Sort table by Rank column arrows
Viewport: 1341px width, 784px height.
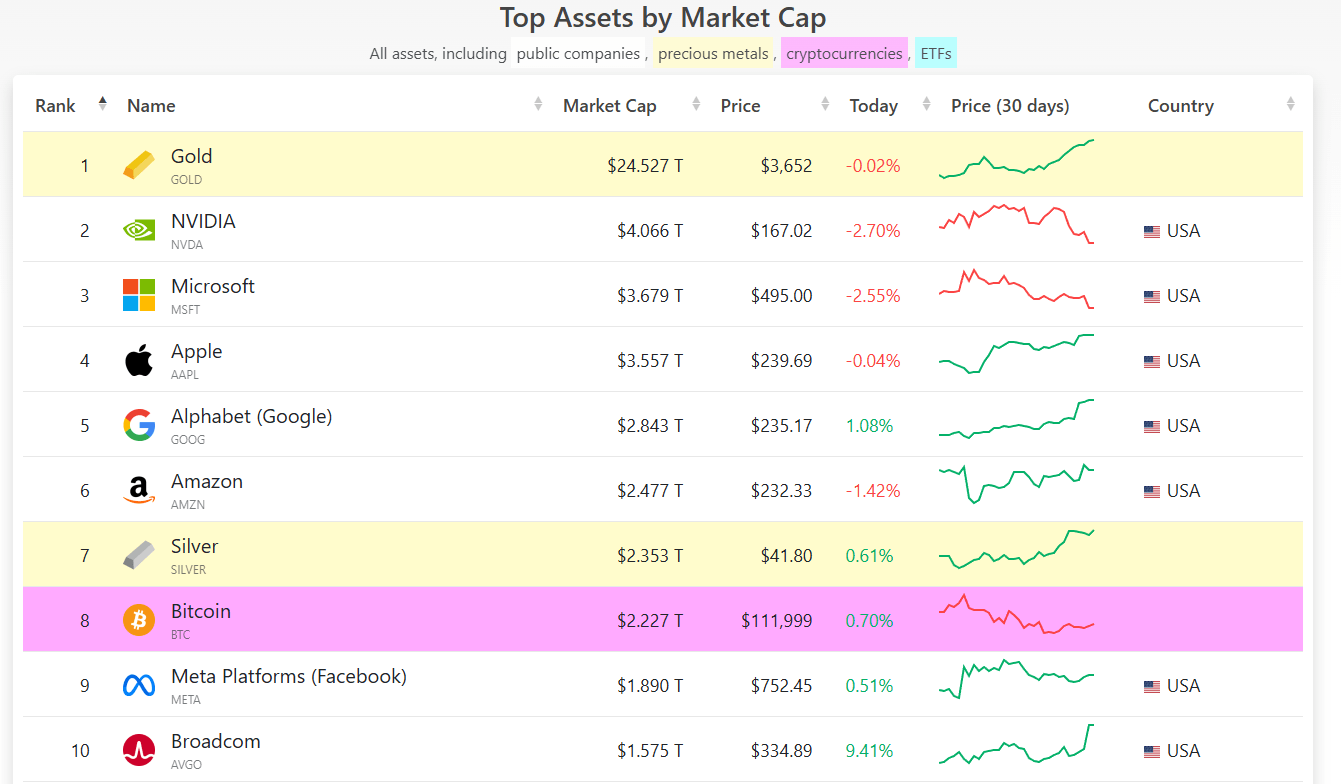coord(102,103)
